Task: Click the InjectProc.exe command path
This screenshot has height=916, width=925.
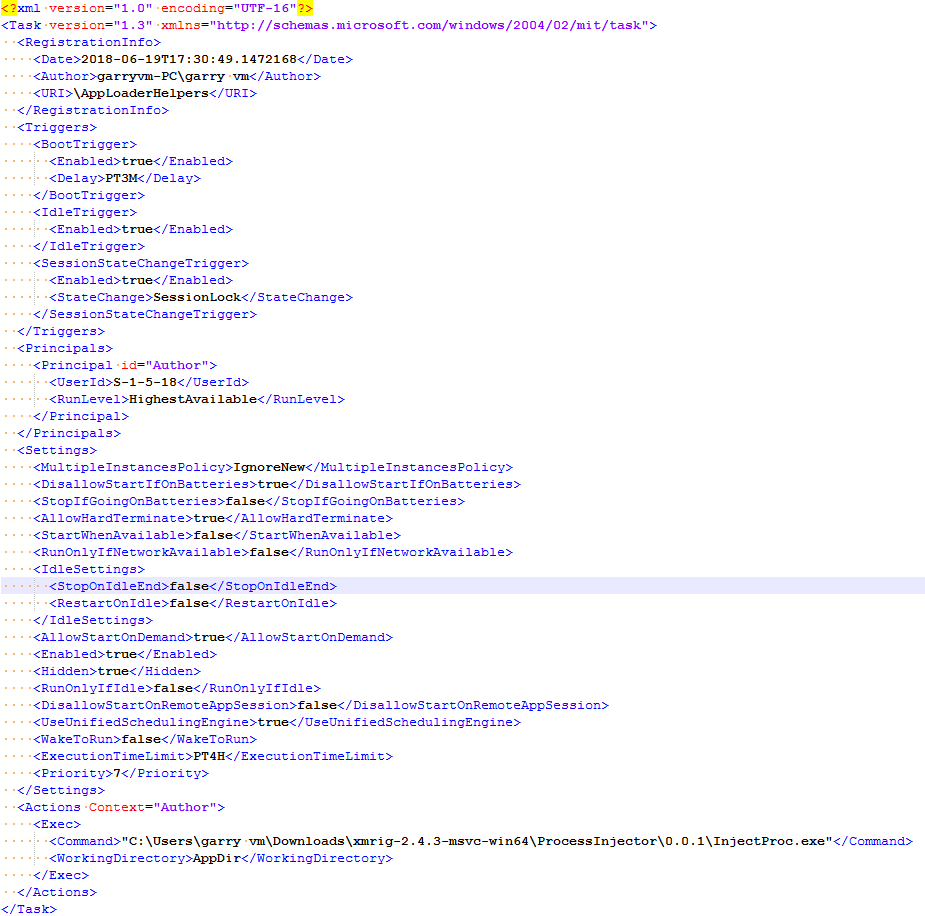Action: click(477, 841)
